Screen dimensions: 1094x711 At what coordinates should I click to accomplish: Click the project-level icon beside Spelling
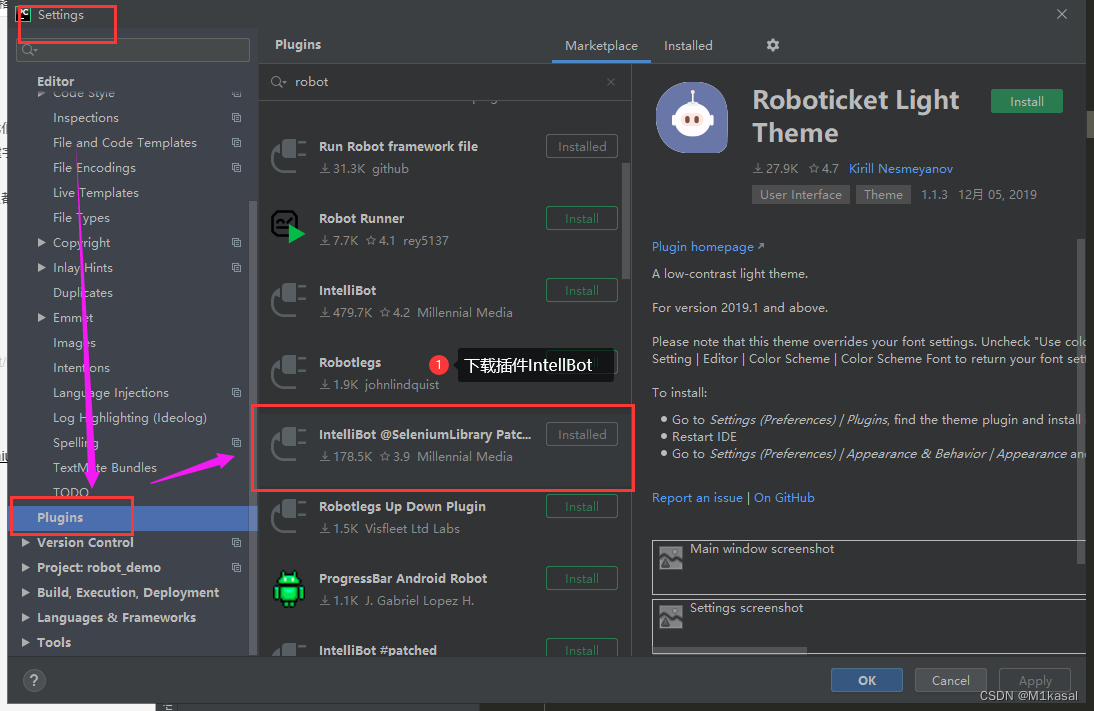coord(237,443)
